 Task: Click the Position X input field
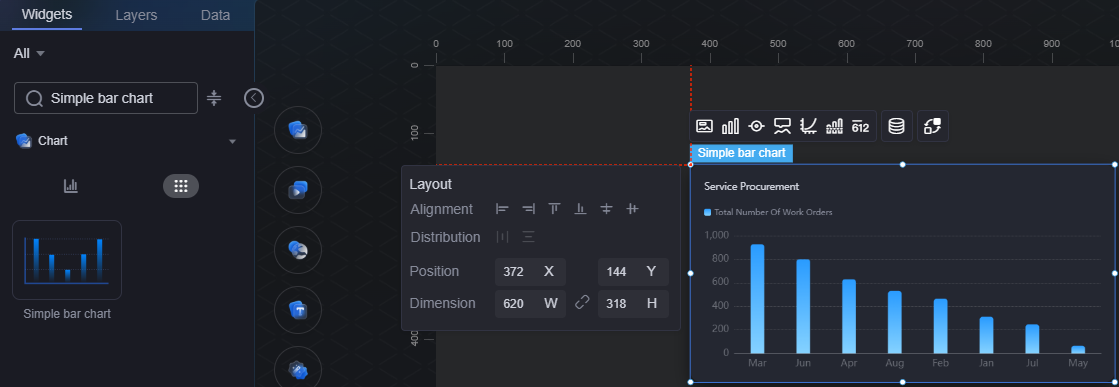[530, 272]
